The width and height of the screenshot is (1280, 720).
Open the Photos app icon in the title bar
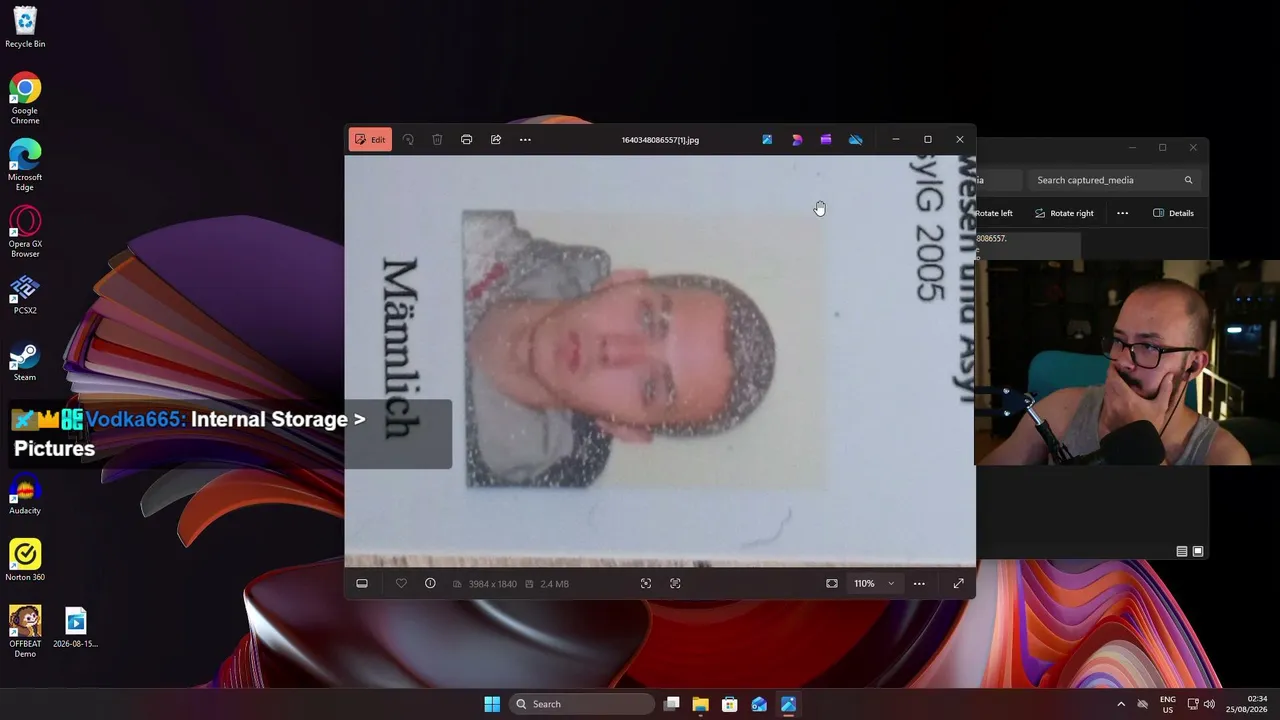click(x=767, y=140)
